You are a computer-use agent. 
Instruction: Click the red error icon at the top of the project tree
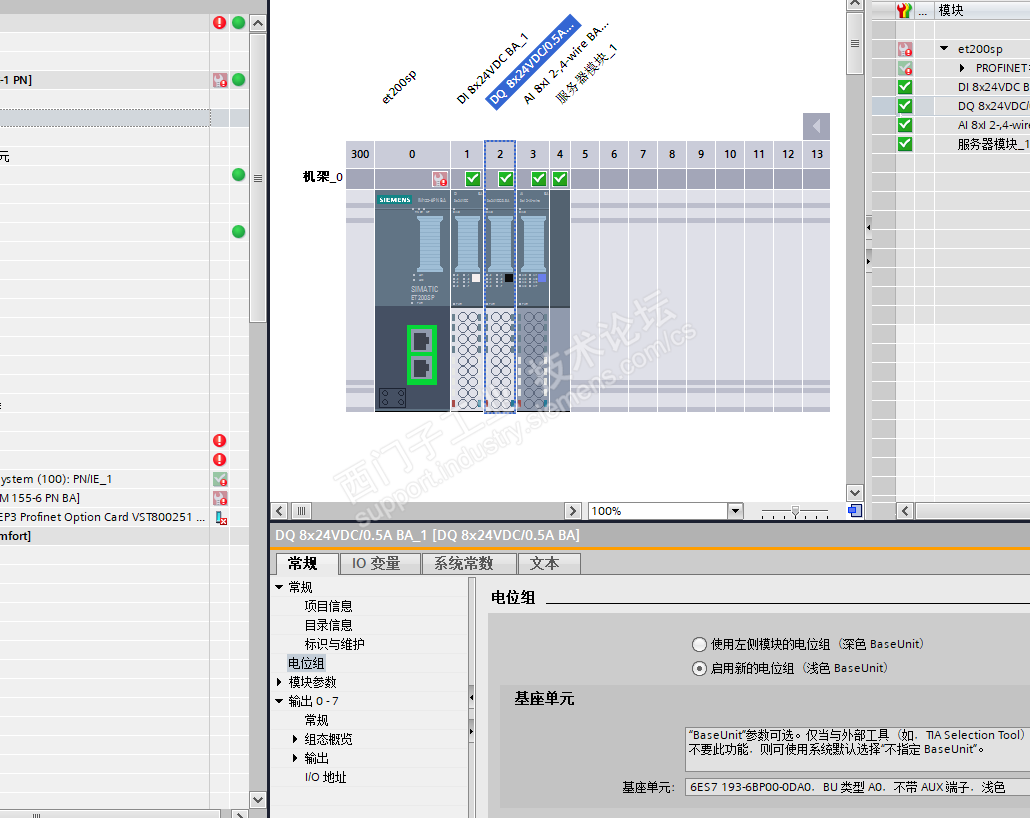pos(219,22)
